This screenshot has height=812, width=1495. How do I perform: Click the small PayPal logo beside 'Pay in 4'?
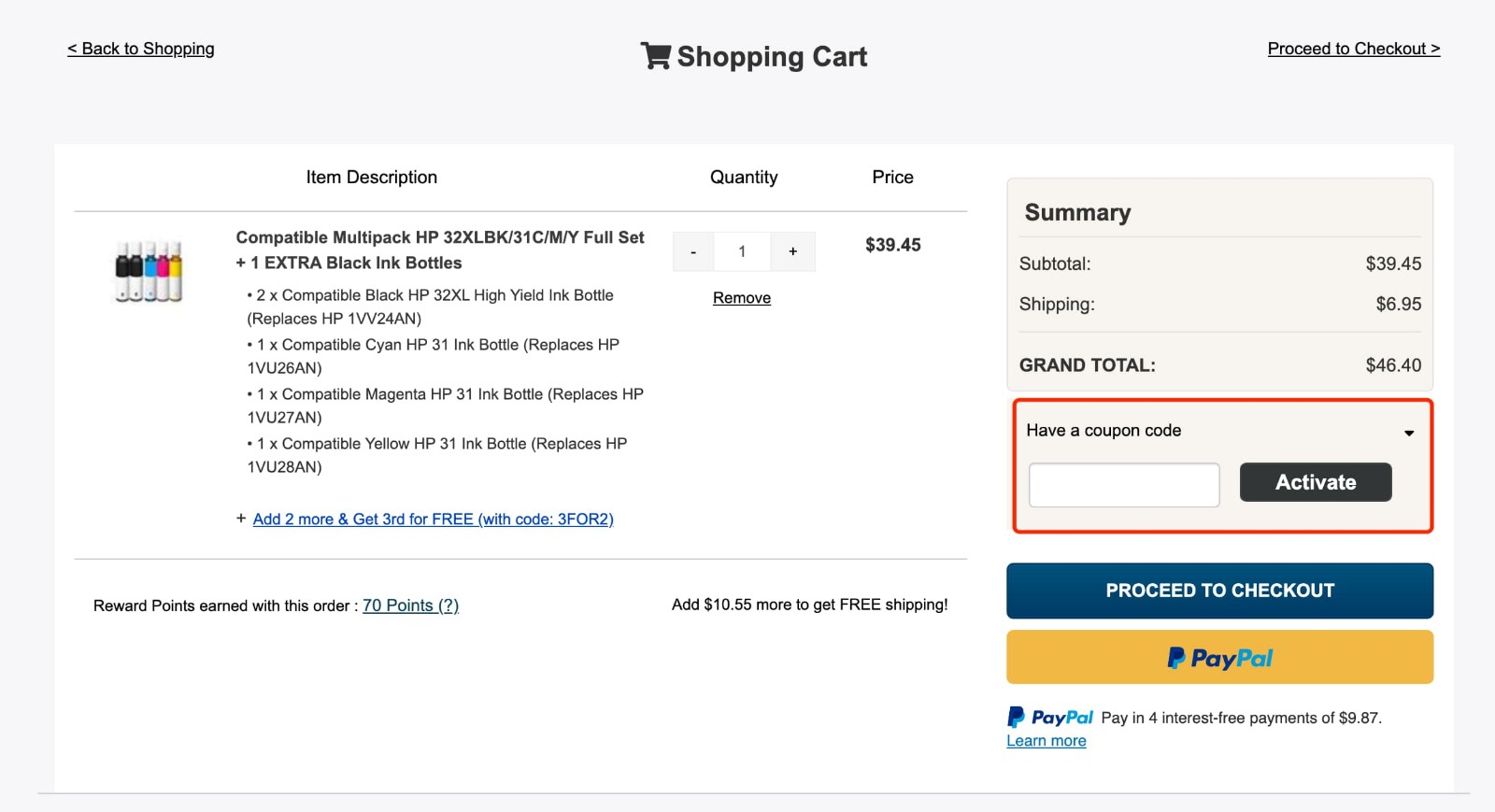(x=1050, y=718)
